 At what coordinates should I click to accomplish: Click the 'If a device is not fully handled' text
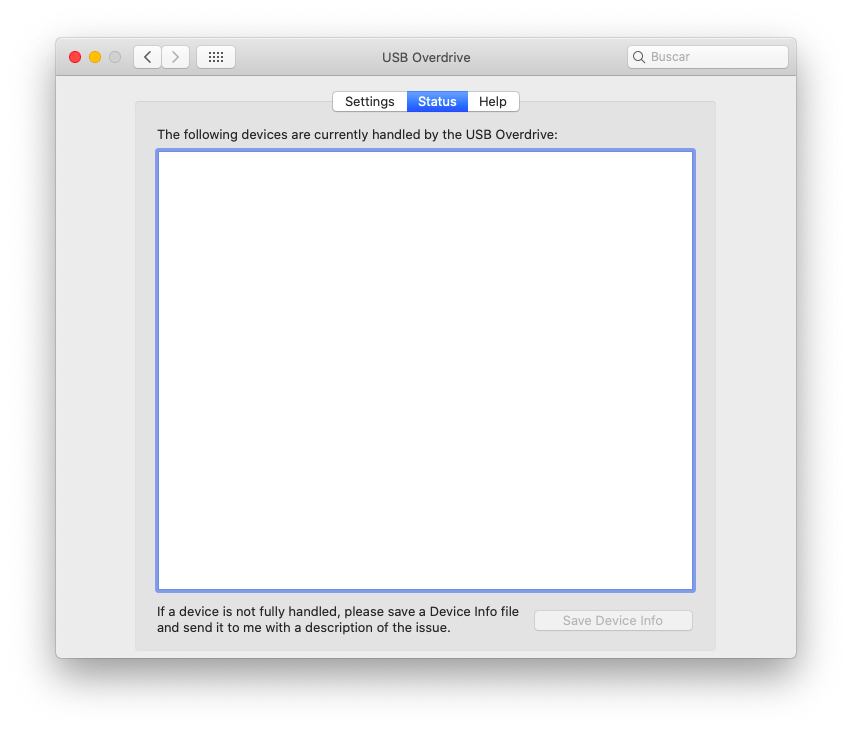pyautogui.click(x=337, y=620)
